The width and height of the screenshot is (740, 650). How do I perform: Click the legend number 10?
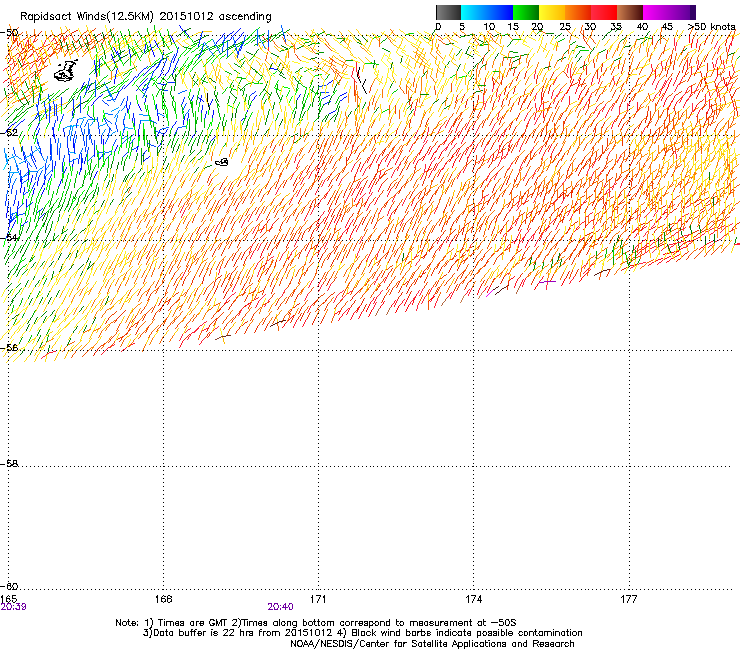tap(489, 27)
